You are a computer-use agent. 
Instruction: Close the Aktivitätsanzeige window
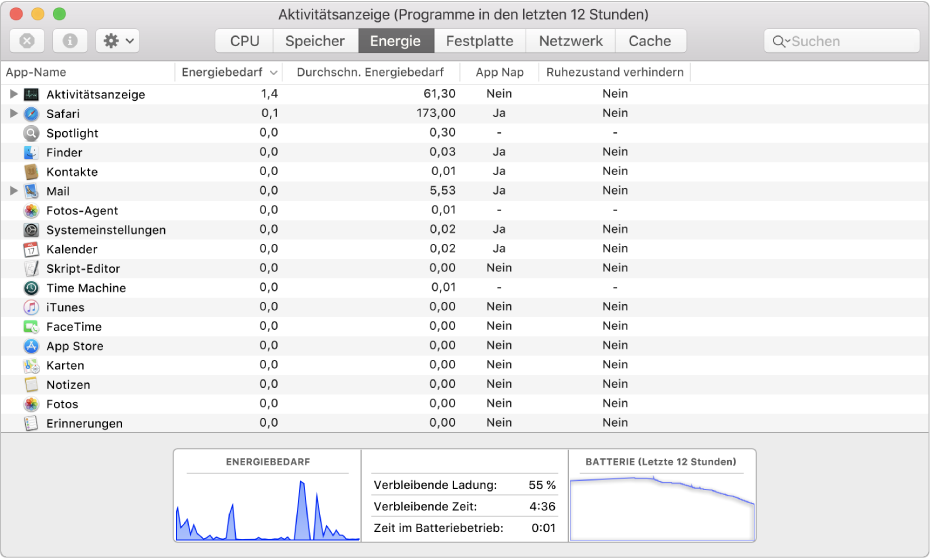click(x=16, y=14)
